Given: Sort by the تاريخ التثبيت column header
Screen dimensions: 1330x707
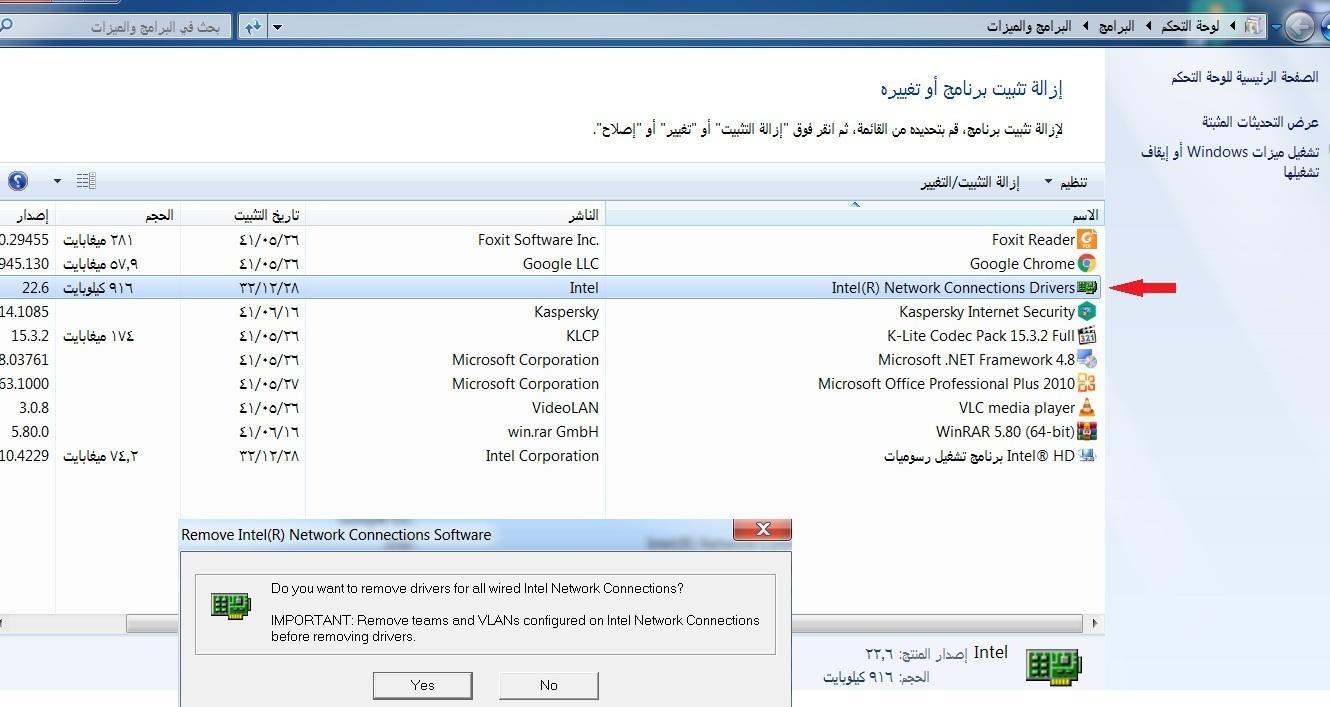Looking at the screenshot, I should click(243, 215).
